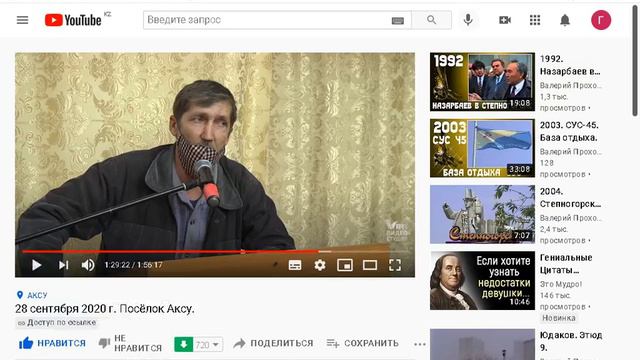This screenshot has width=640, height=360.
Task: Seek on the red video progress bar
Action: point(215,251)
